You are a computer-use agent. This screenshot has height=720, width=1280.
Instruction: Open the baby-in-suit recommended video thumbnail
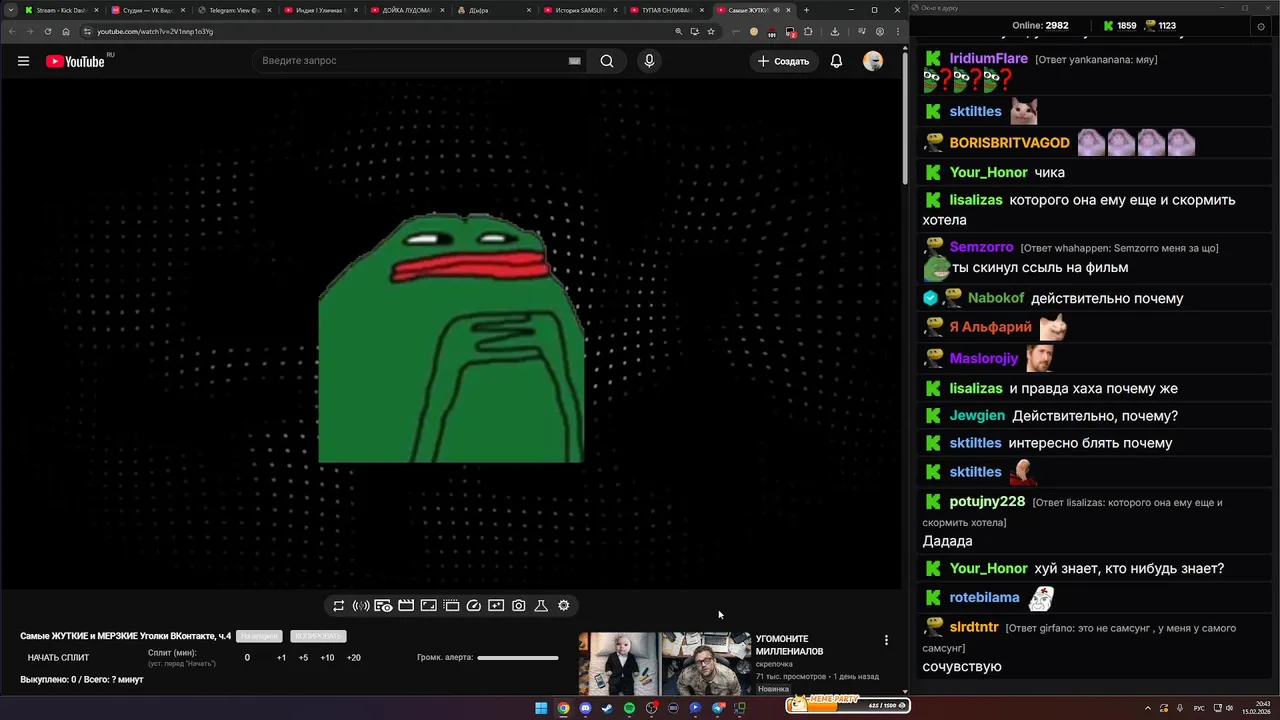[618, 664]
